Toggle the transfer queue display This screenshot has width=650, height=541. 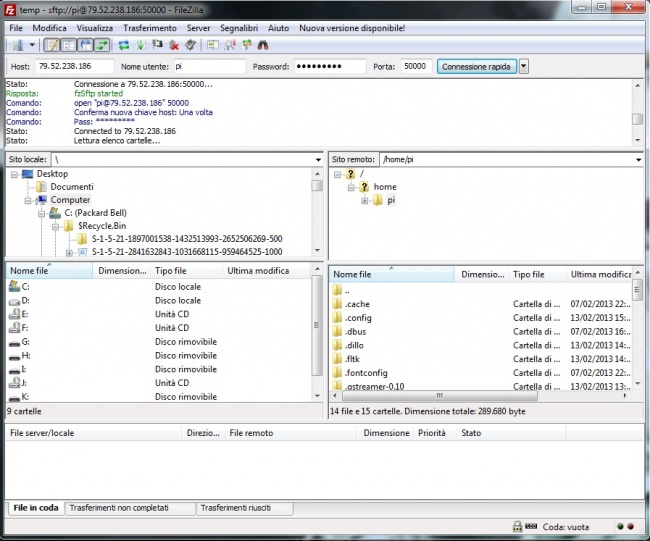coord(102,45)
